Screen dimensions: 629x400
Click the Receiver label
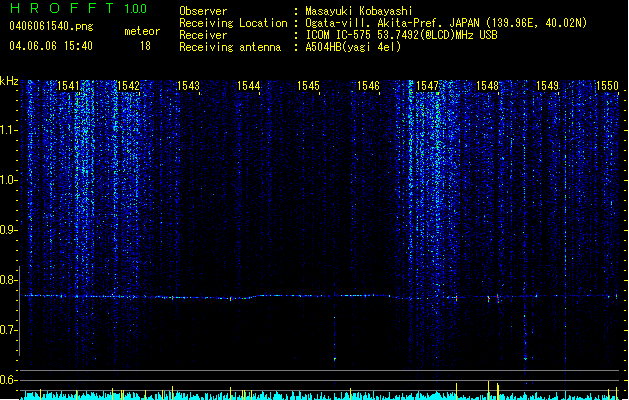pyautogui.click(x=203, y=35)
